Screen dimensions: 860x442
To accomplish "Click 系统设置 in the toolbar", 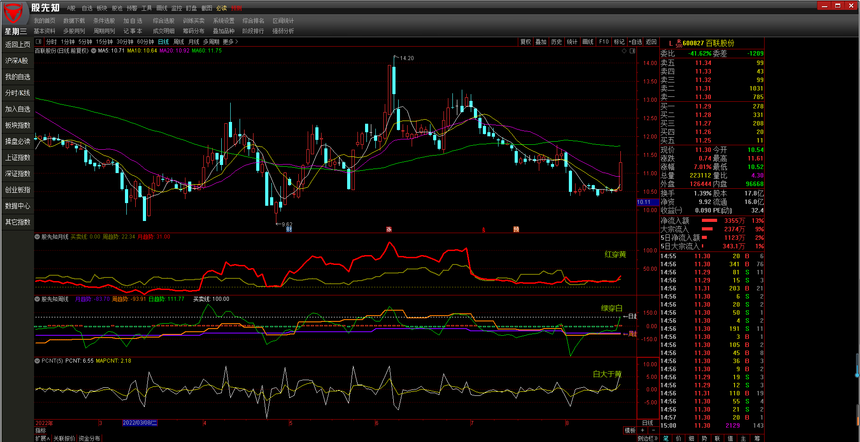I will [223, 20].
